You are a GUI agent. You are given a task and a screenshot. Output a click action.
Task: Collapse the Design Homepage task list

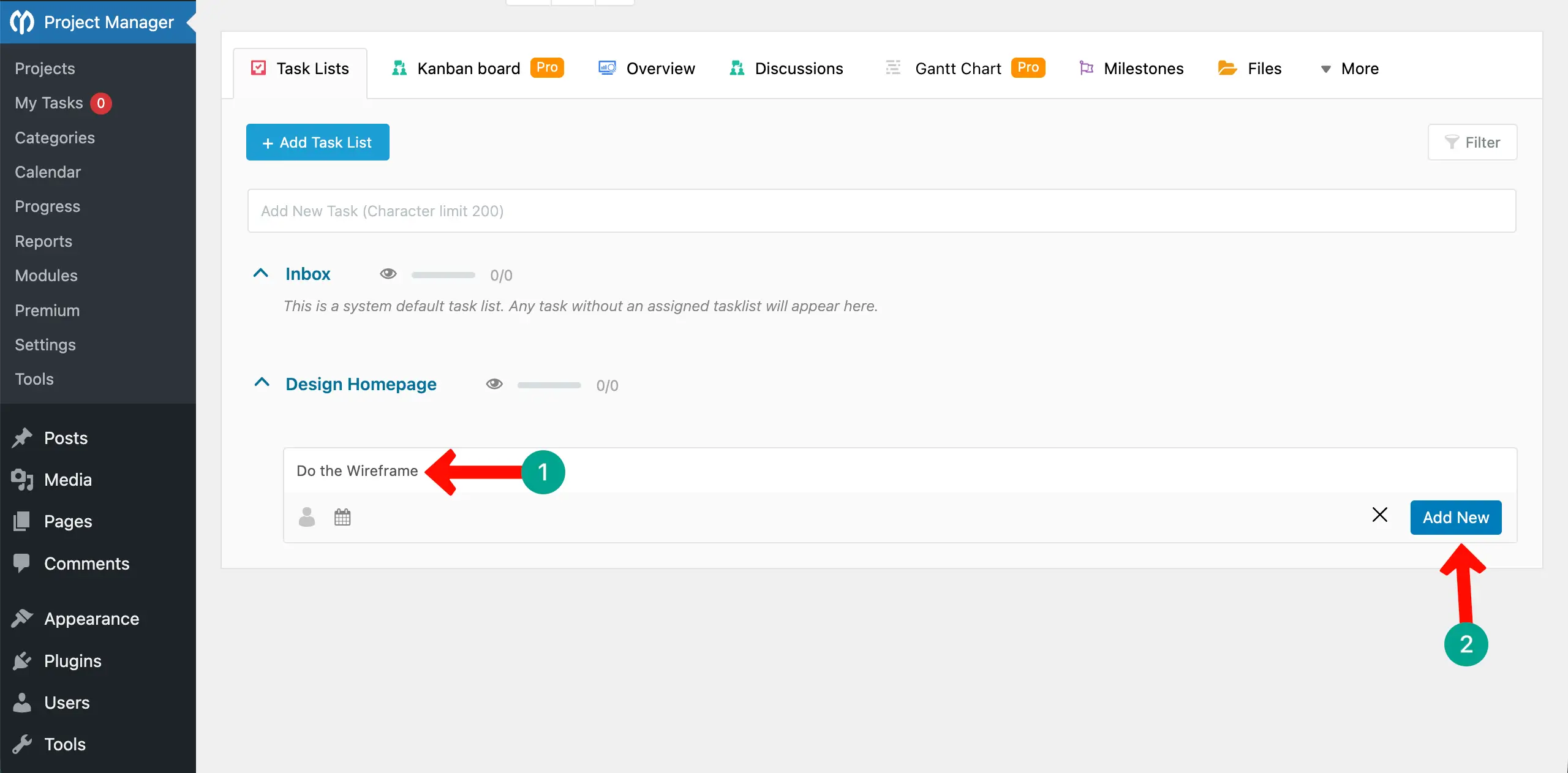pyautogui.click(x=262, y=383)
